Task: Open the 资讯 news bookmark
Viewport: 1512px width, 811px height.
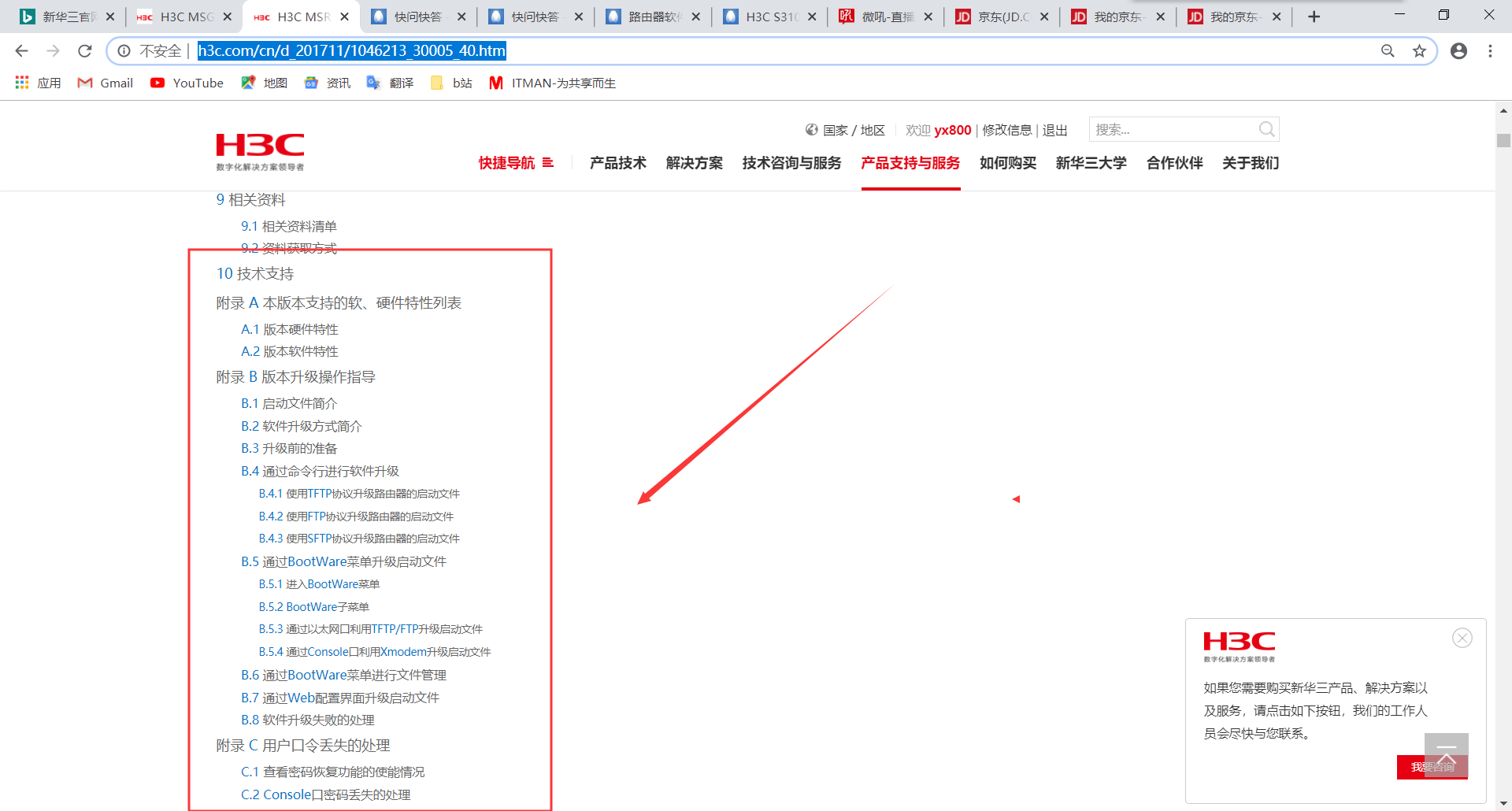Action: click(x=327, y=83)
